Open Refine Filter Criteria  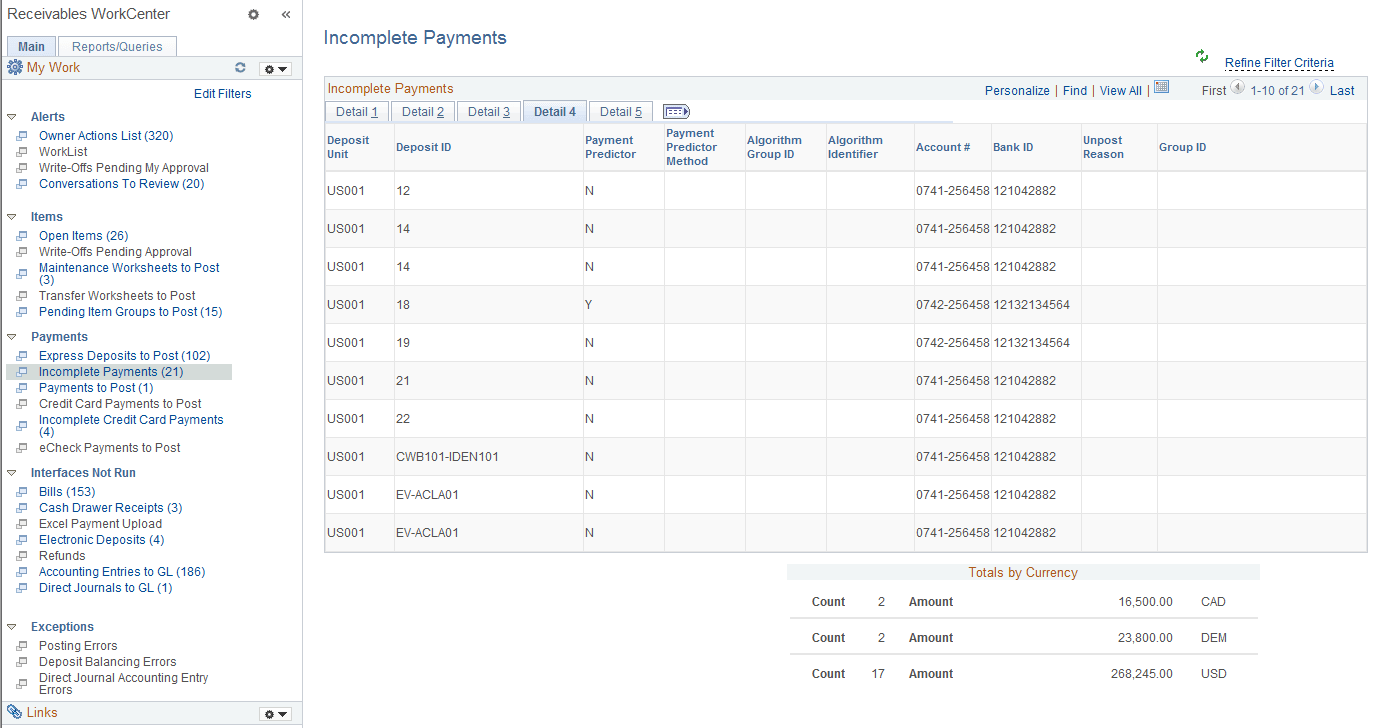1279,63
